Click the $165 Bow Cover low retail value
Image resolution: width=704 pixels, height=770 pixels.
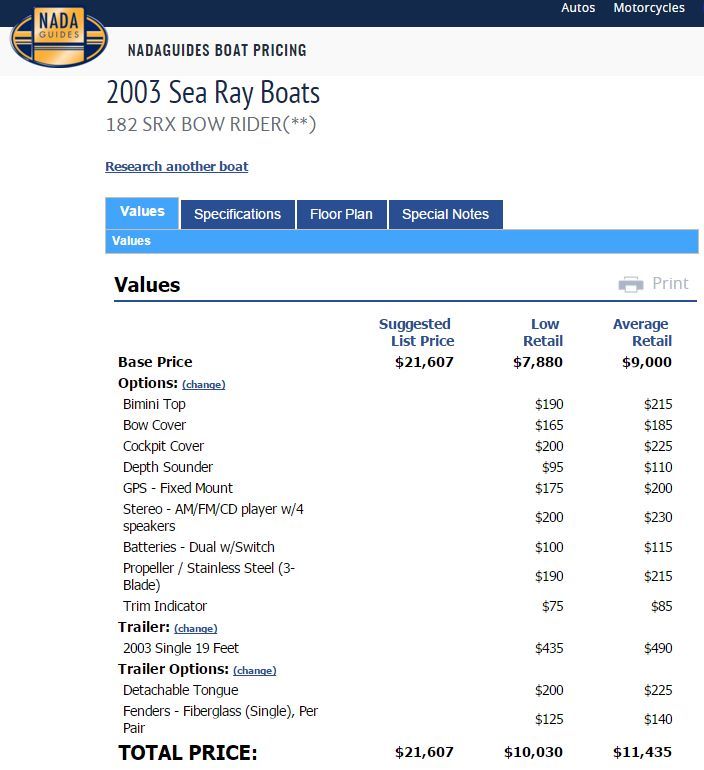click(x=549, y=425)
